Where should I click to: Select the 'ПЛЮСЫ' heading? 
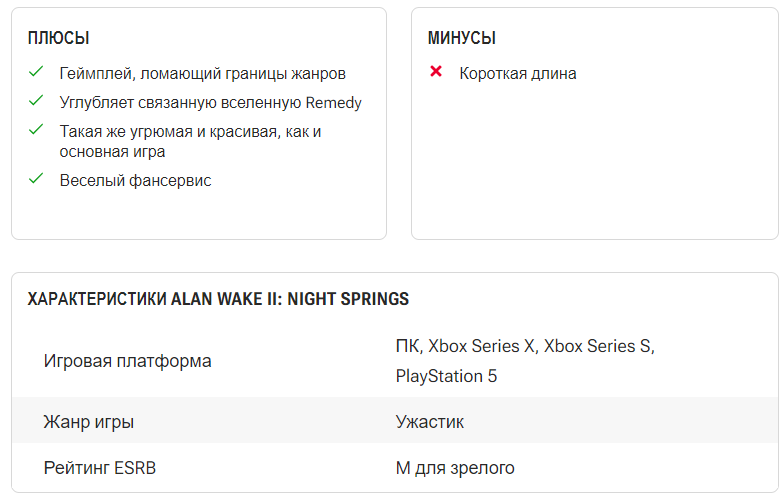[58, 38]
